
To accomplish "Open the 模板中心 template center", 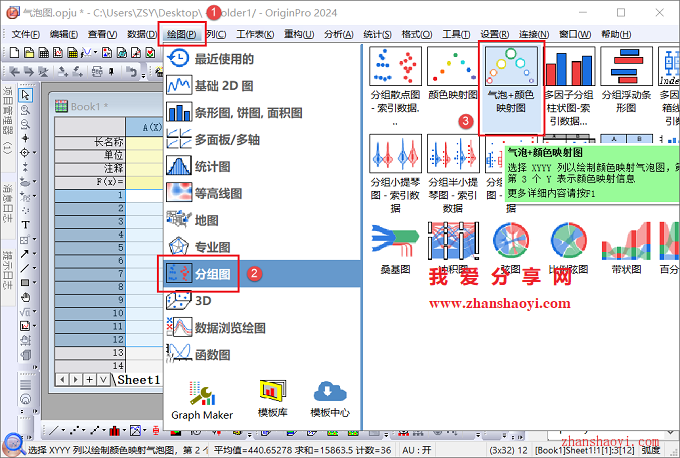I will point(330,399).
